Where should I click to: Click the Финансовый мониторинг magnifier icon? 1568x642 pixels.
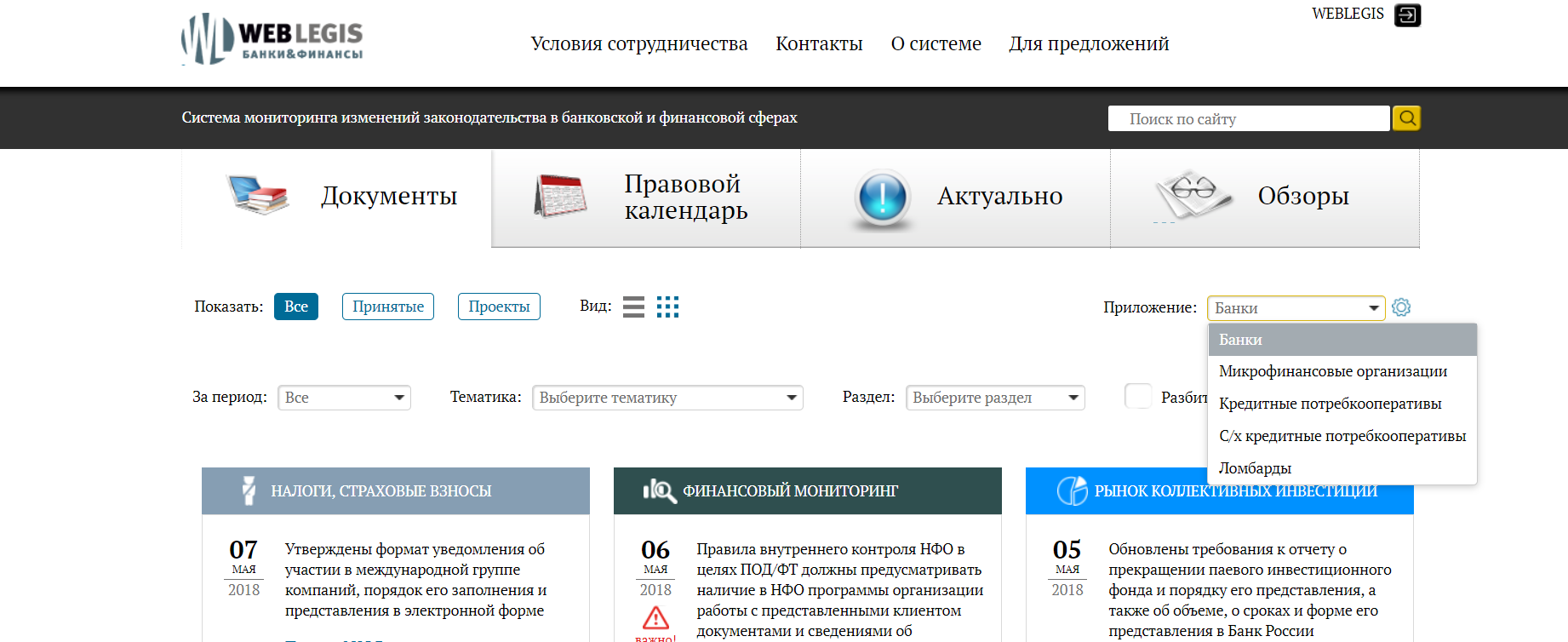[660, 490]
